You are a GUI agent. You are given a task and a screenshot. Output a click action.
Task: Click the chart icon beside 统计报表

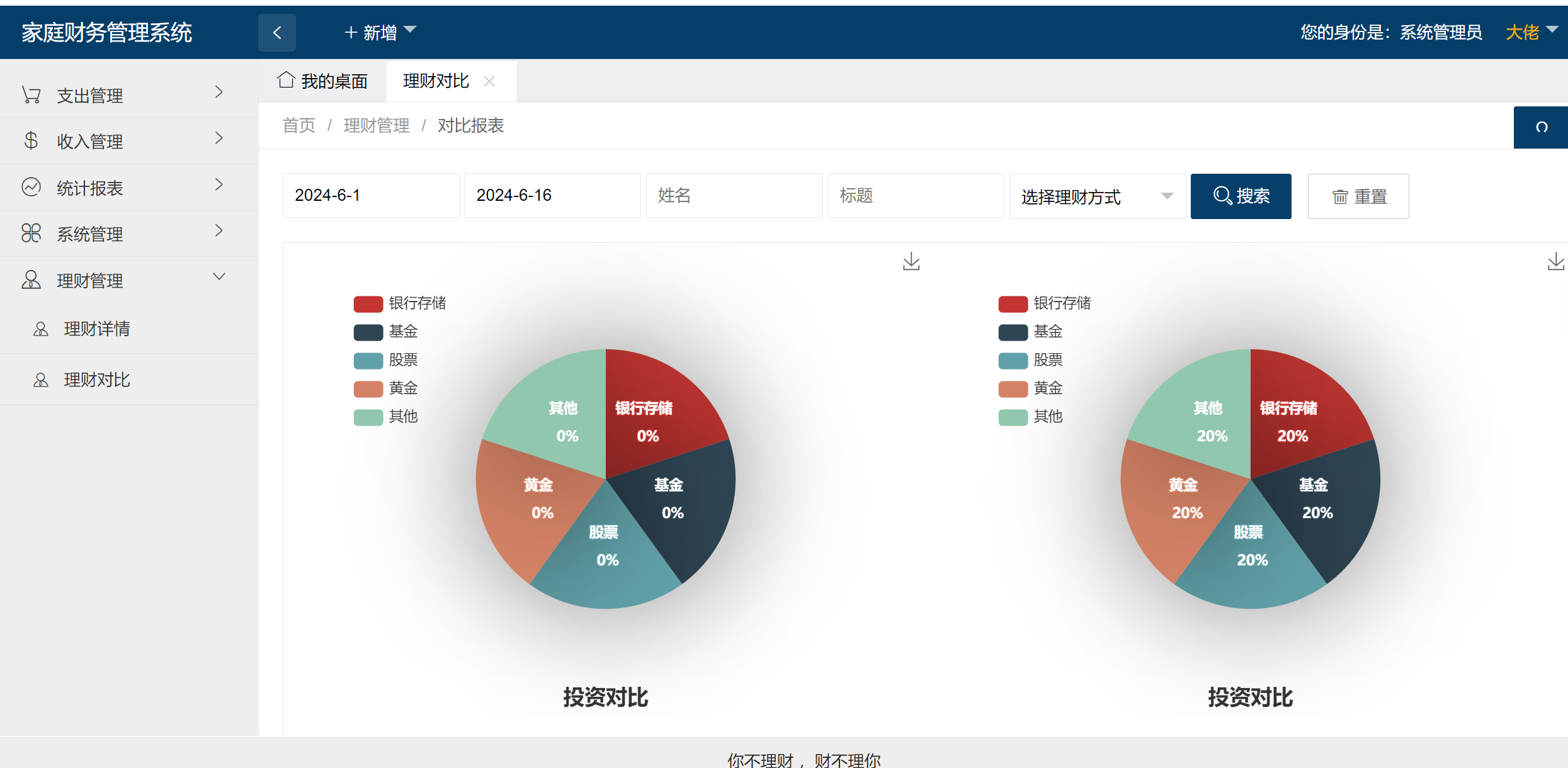pos(30,187)
